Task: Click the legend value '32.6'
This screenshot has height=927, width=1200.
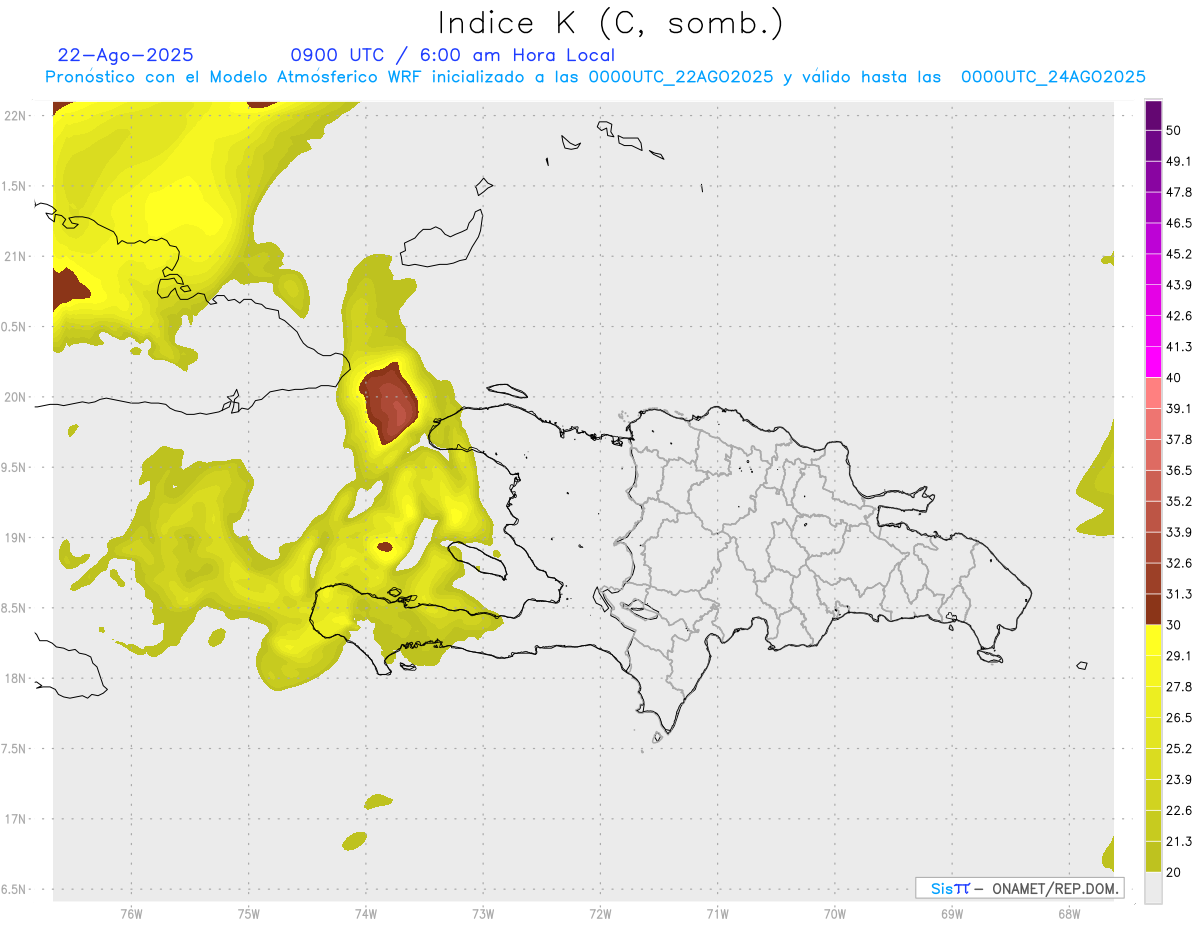Action: [1179, 563]
